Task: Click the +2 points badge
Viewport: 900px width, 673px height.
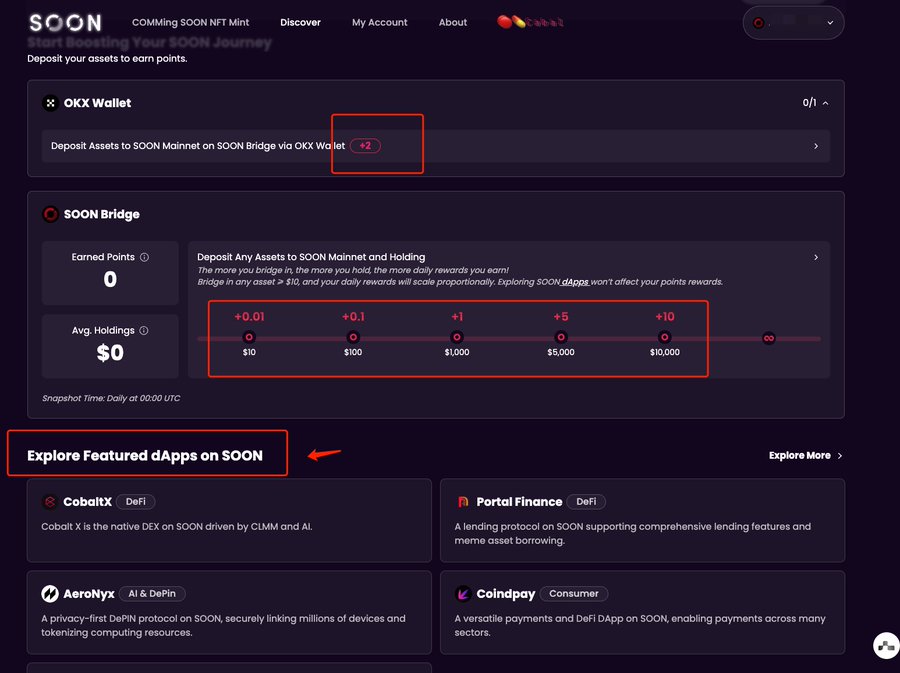Action: [x=365, y=146]
